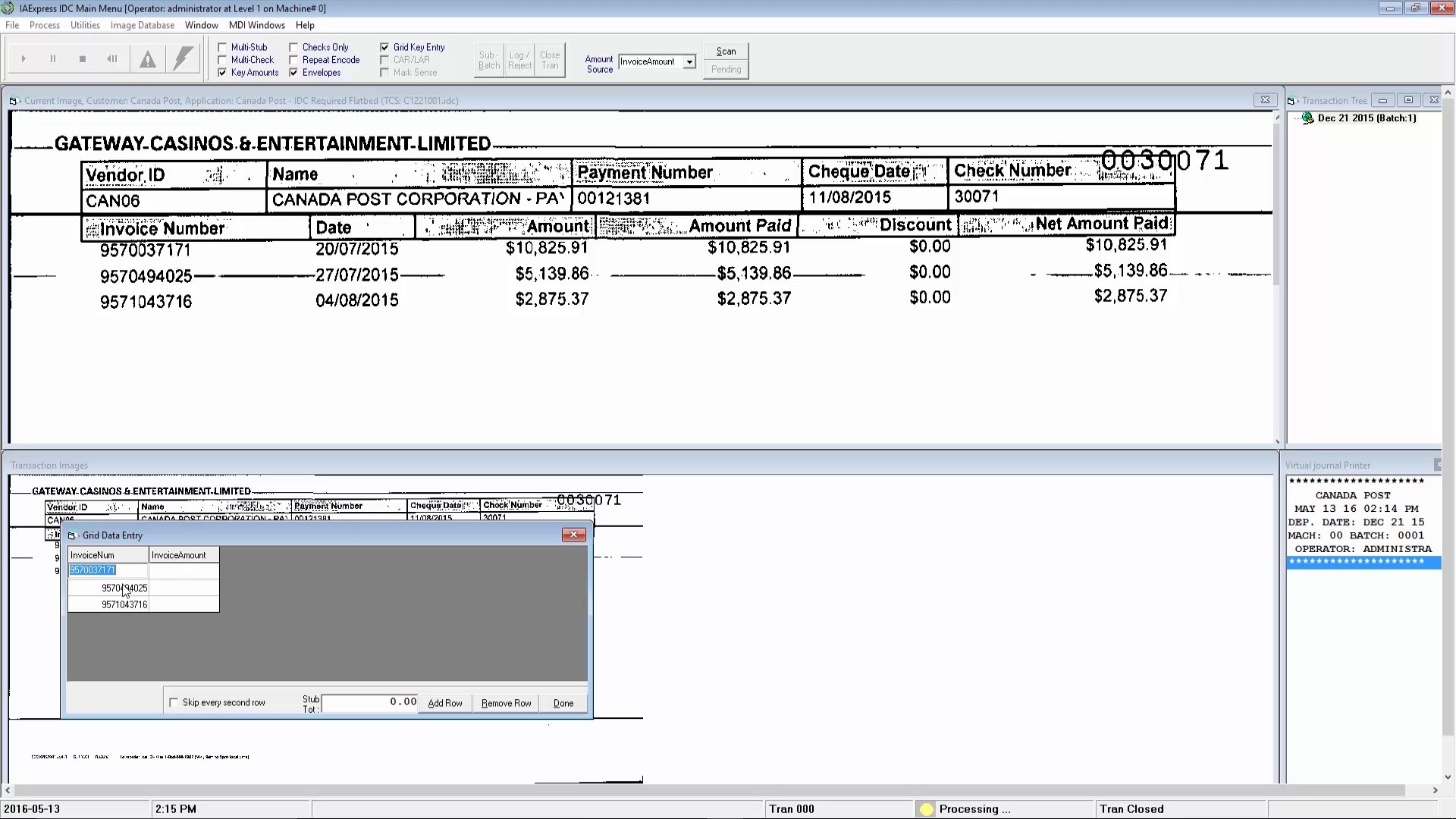Click the step-back icon in the toolbar
This screenshot has height=819, width=1456.
[112, 58]
